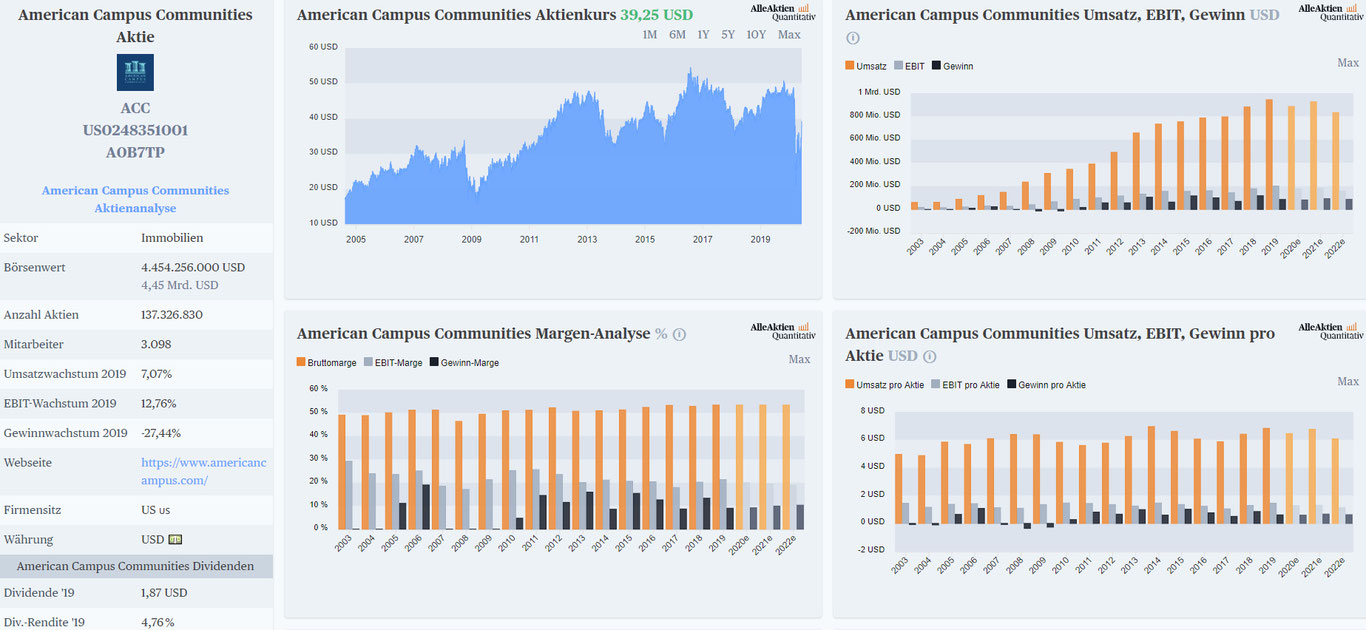Choose the 10Y range for Aktienkurs
The width and height of the screenshot is (1366, 630).
click(756, 35)
